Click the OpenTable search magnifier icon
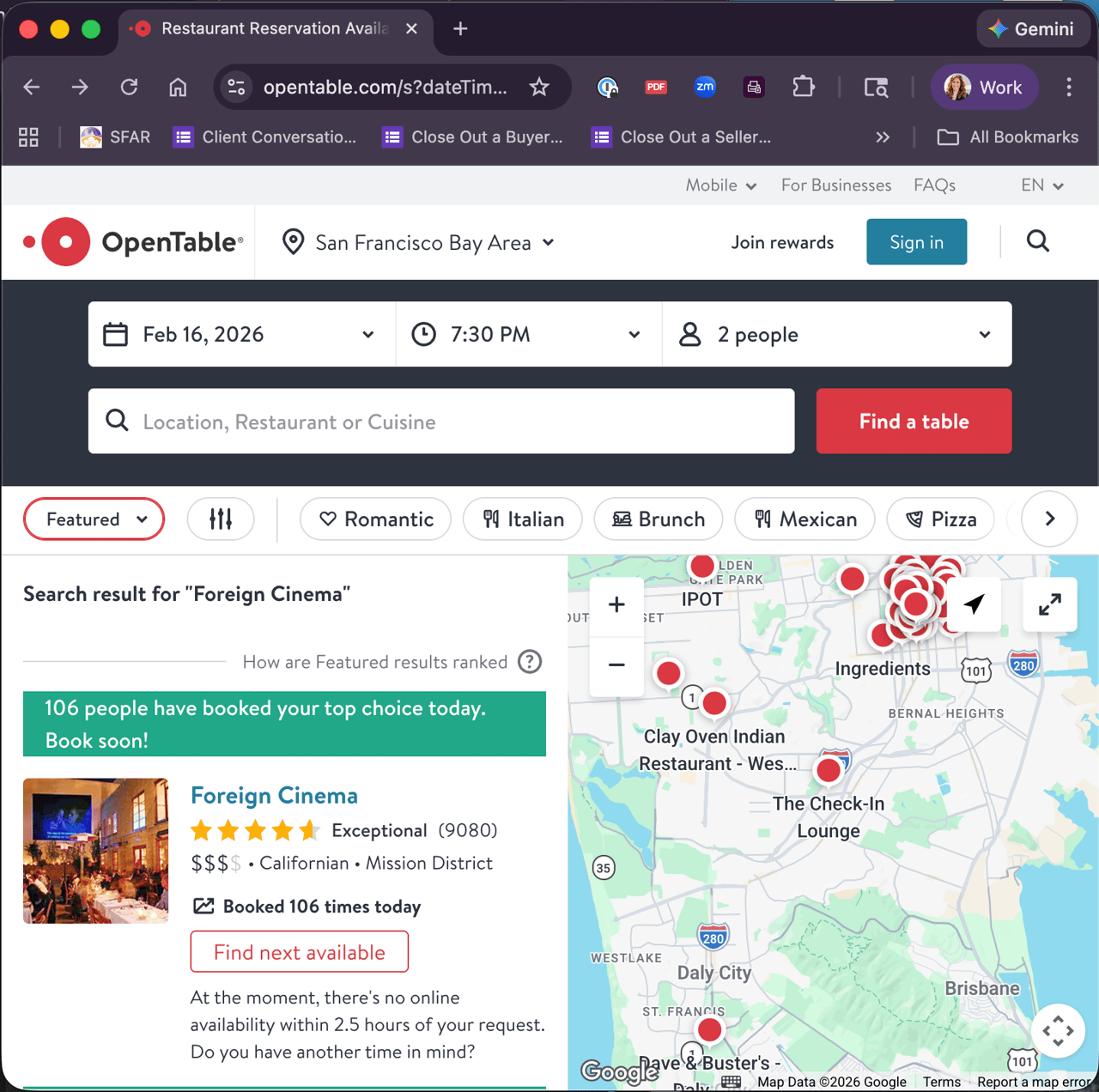This screenshot has height=1092, width=1099. click(1037, 242)
